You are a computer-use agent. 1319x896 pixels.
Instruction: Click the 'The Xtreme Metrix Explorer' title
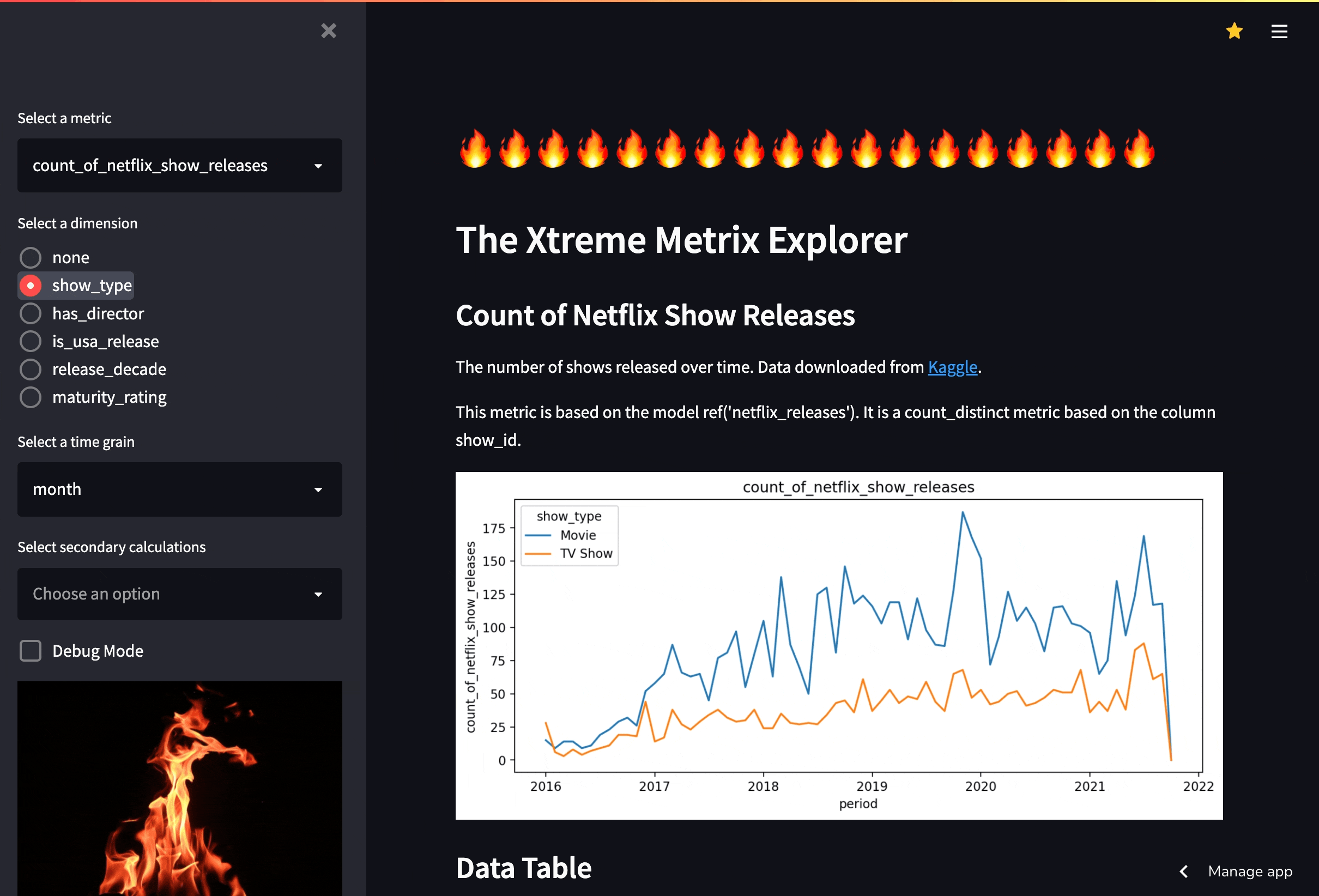tap(682, 240)
